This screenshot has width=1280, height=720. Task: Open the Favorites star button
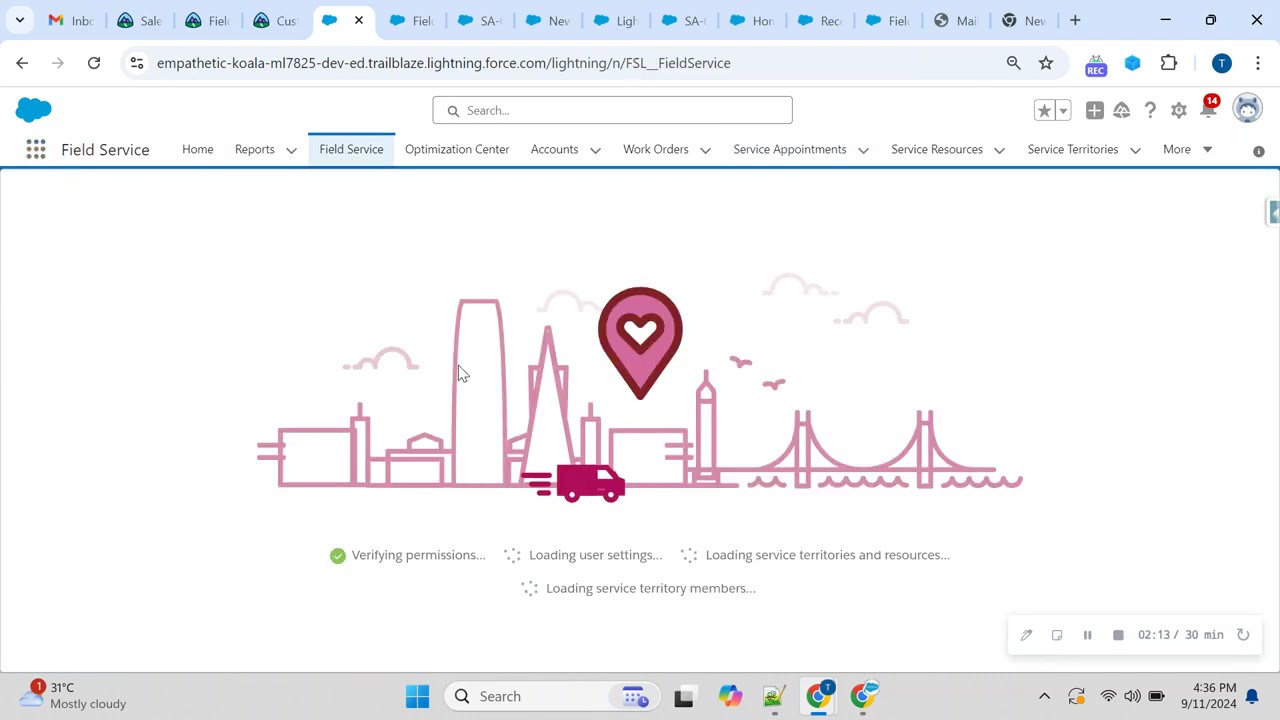(1044, 111)
